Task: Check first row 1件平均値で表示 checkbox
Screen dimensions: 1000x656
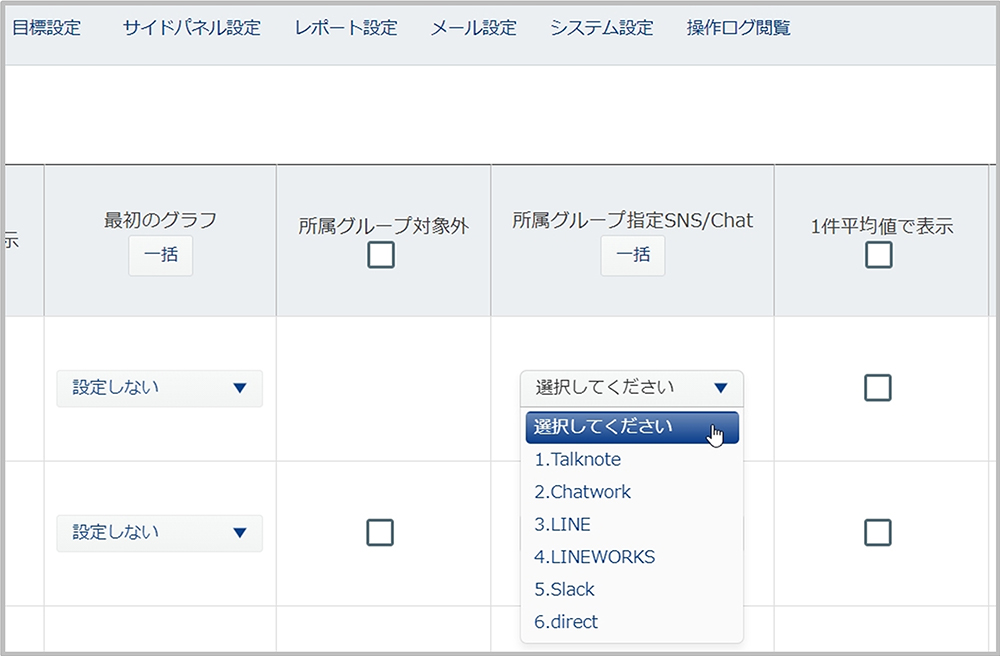Action: coord(878,388)
